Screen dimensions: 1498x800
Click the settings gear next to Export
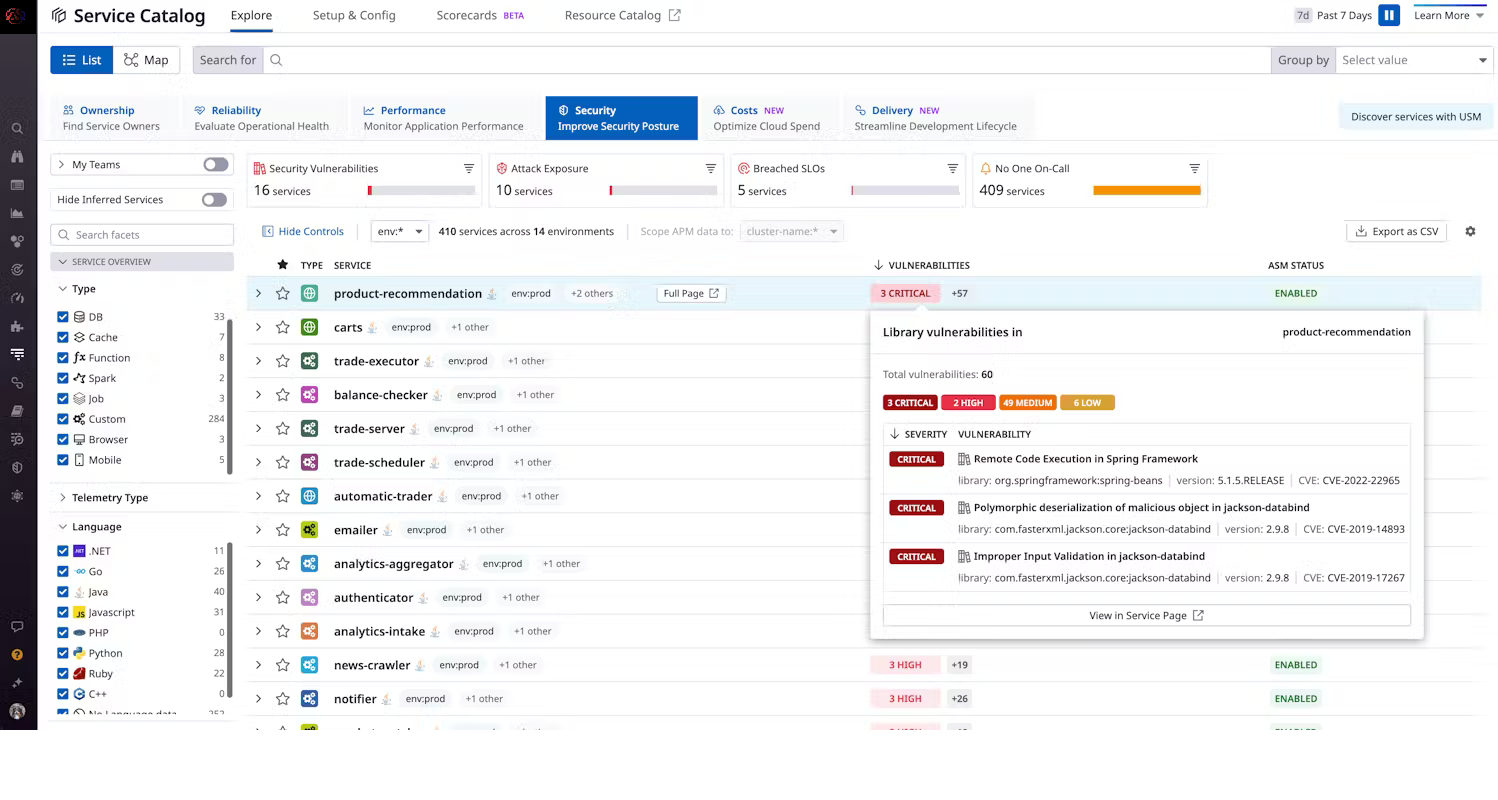point(1470,231)
